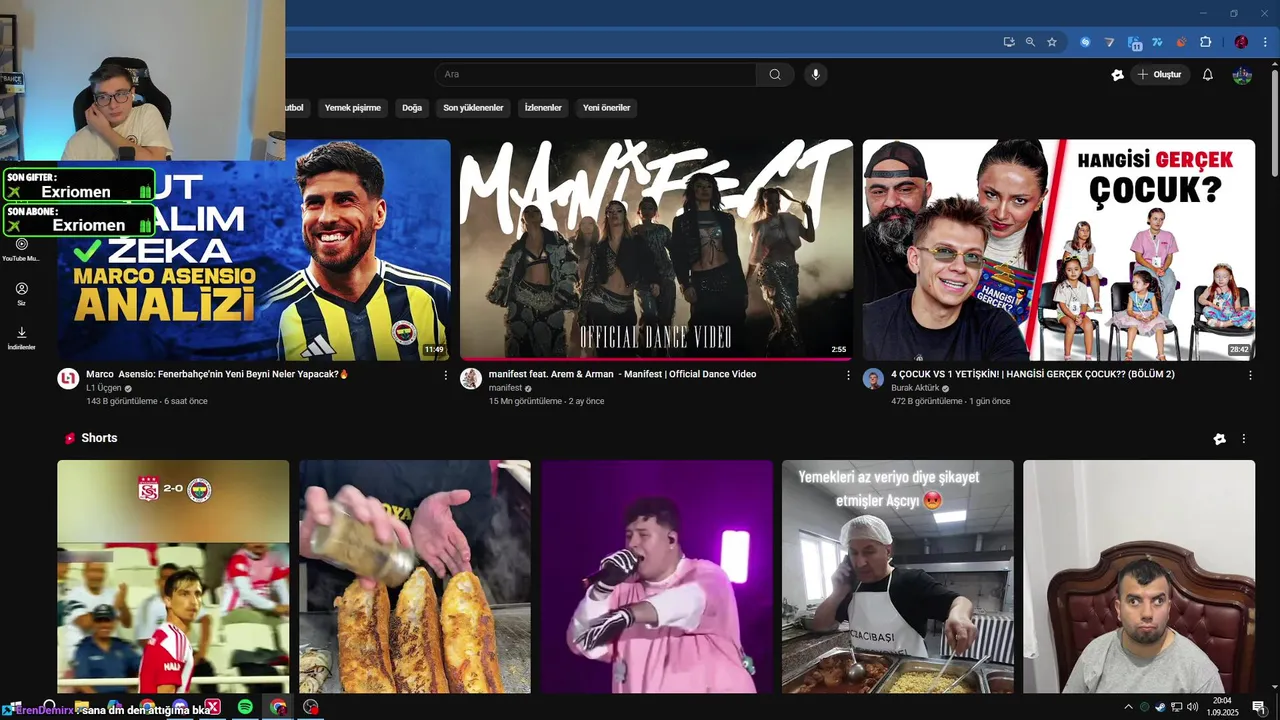Open Manifest Official Dance Video title
The width and height of the screenshot is (1280, 720).
click(x=622, y=374)
